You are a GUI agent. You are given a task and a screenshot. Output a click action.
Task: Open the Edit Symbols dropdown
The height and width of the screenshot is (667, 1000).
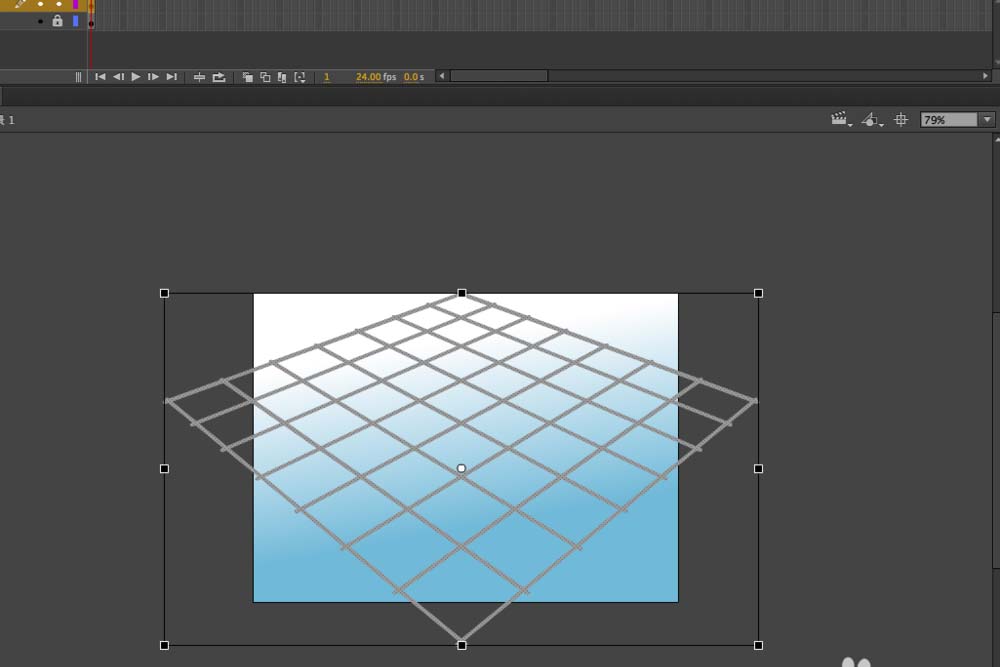point(871,120)
